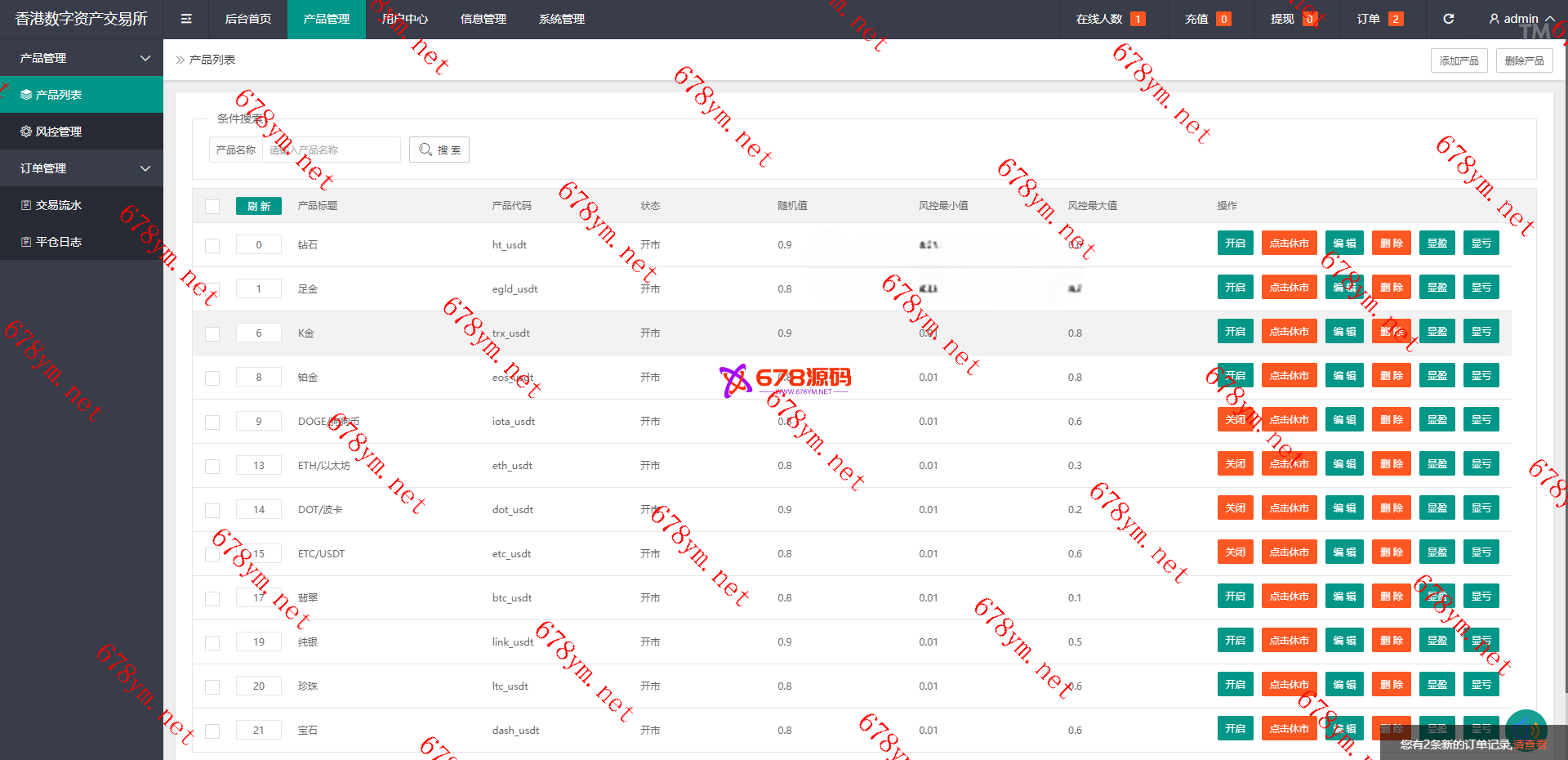Click 关闭 button for DOT/波卡 row
The image size is (1568, 760).
pyautogui.click(x=1235, y=508)
